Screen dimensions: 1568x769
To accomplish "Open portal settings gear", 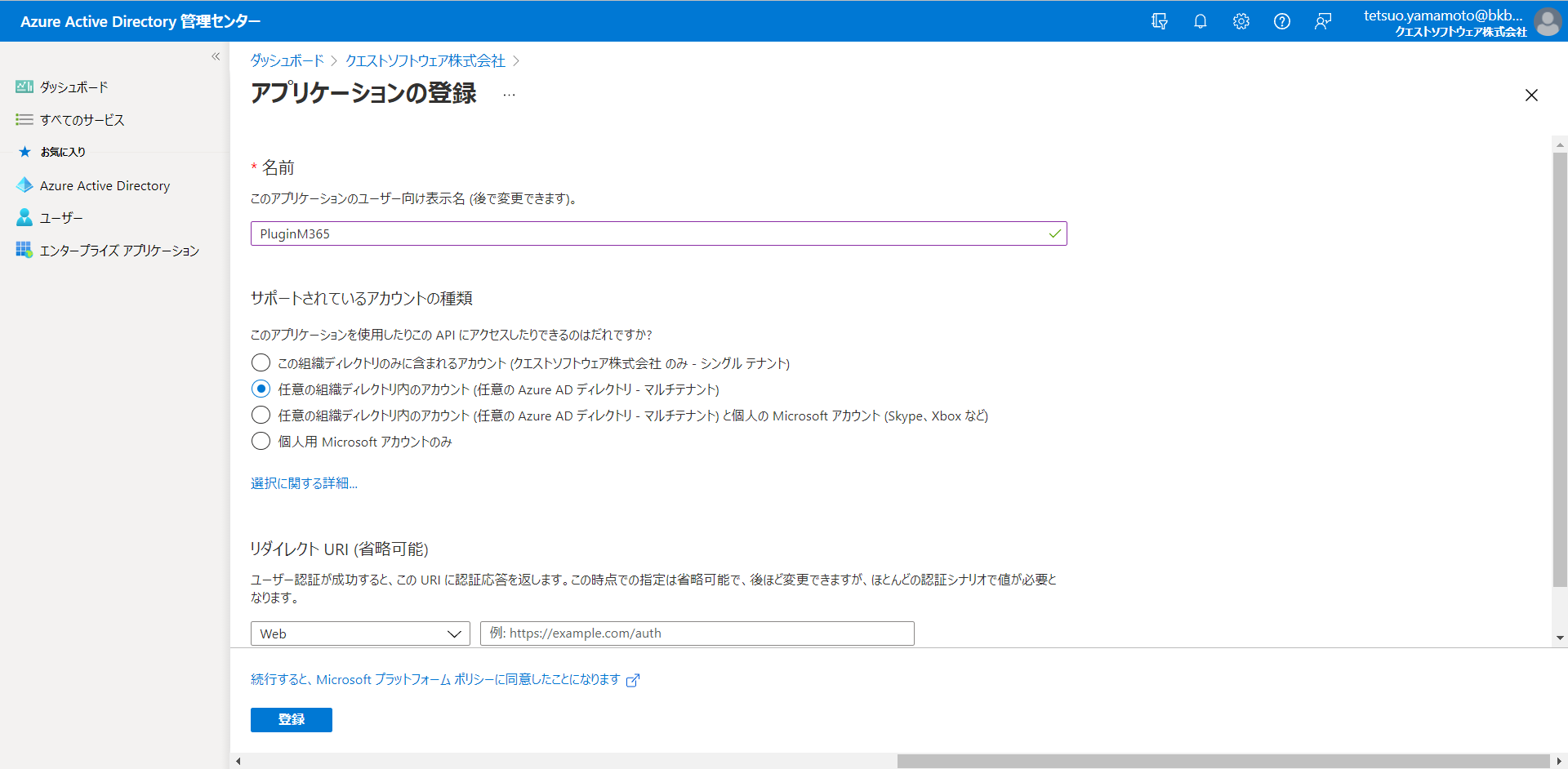I will (1241, 21).
